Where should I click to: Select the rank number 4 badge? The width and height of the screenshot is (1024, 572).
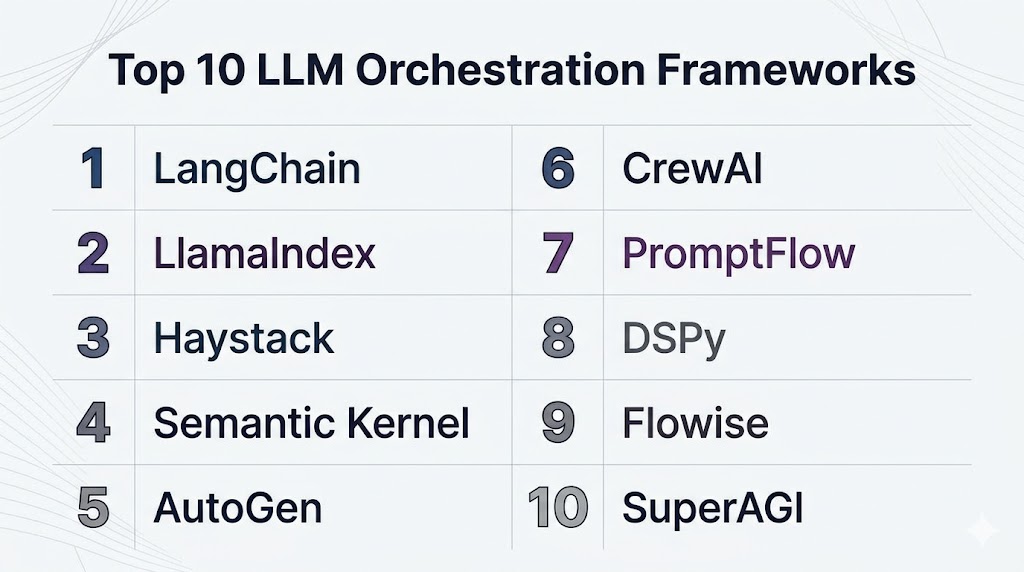(x=93, y=424)
